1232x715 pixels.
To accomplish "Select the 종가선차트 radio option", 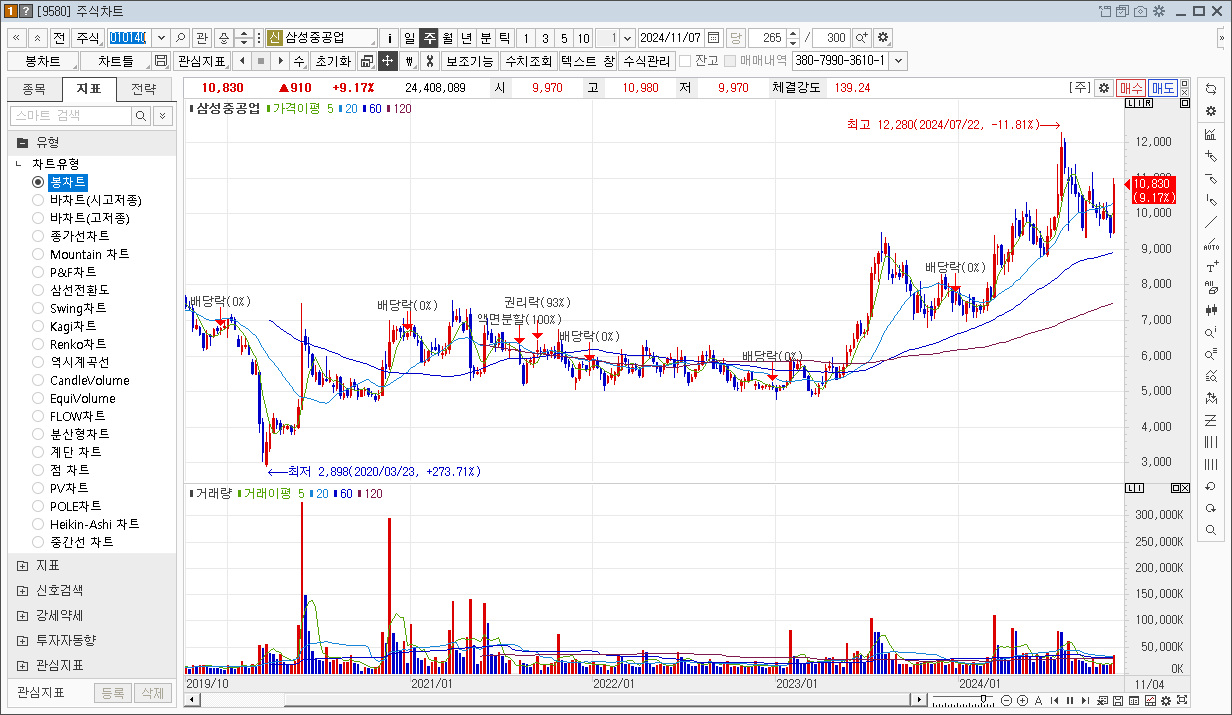I will click(38, 236).
